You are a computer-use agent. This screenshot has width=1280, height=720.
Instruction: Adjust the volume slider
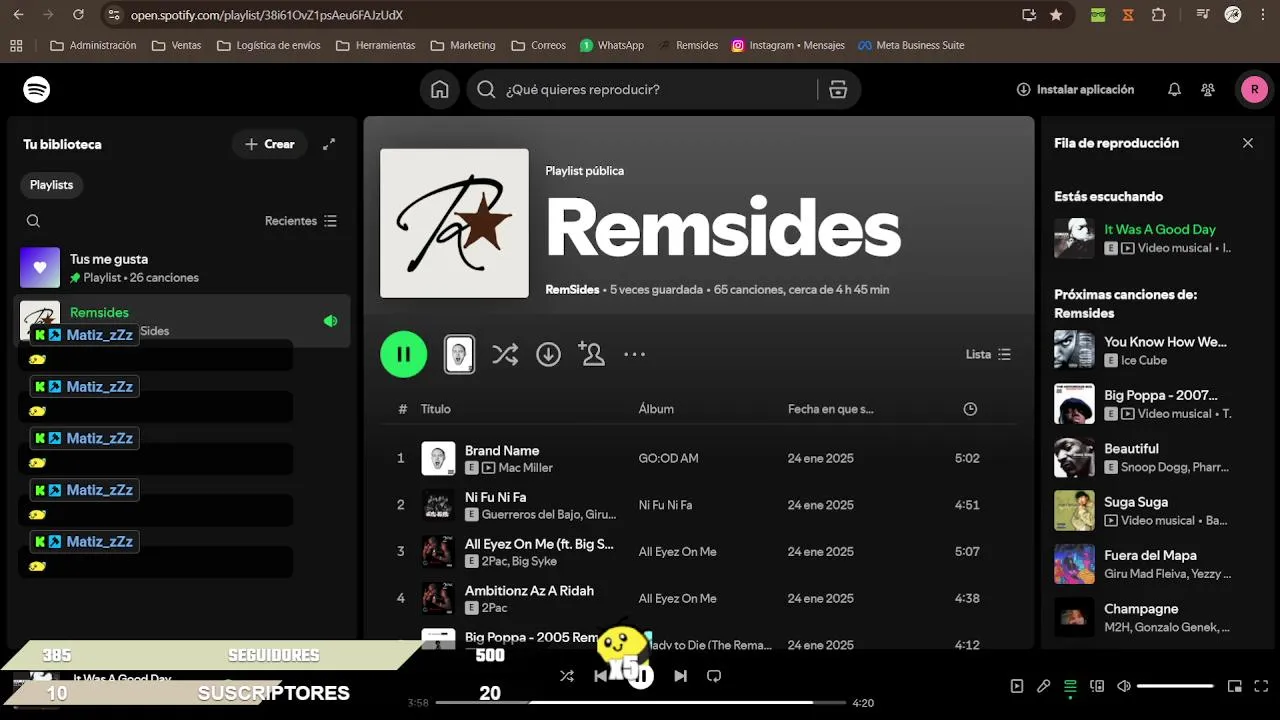1175,686
